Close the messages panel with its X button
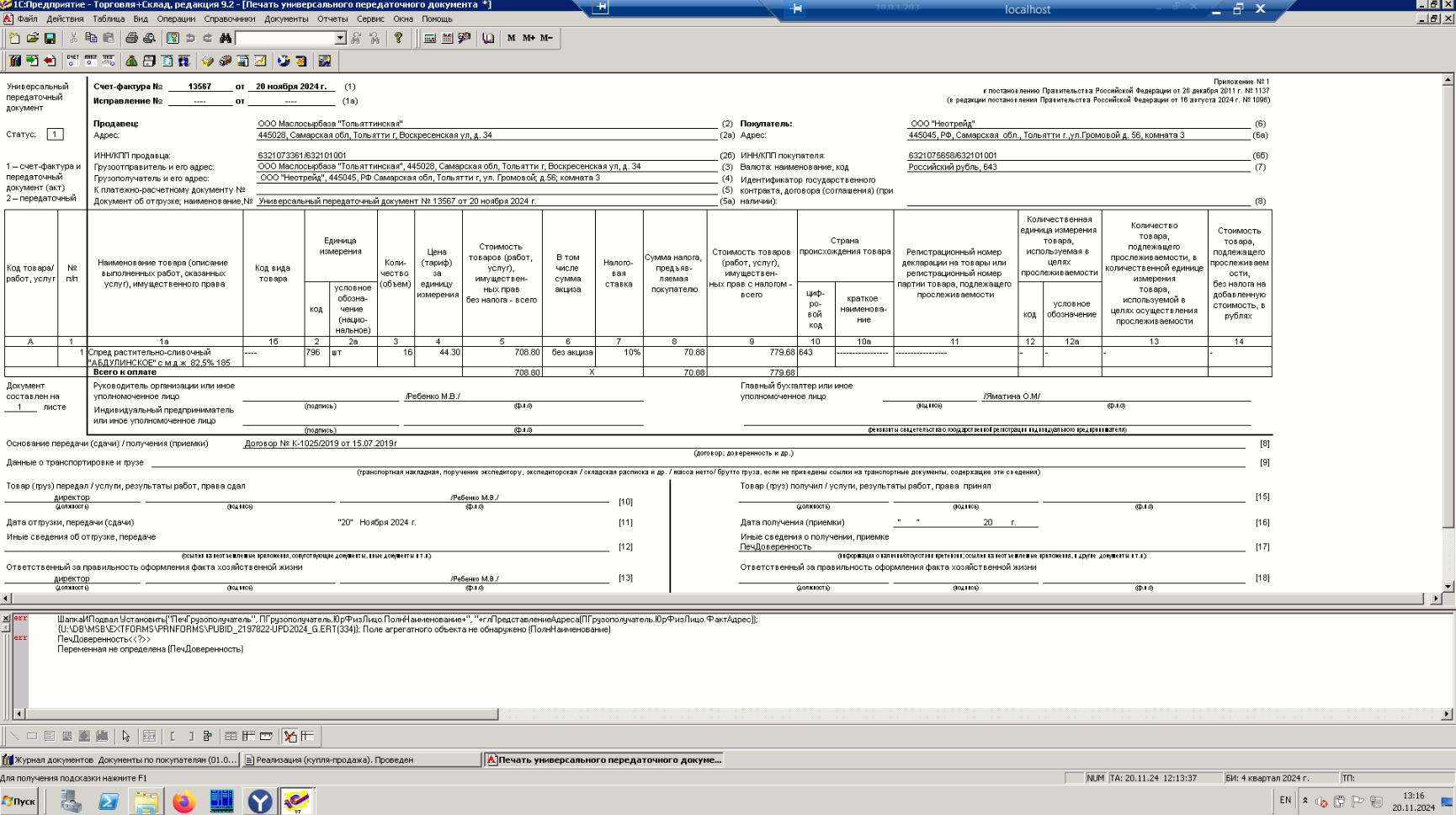 click(x=6, y=618)
